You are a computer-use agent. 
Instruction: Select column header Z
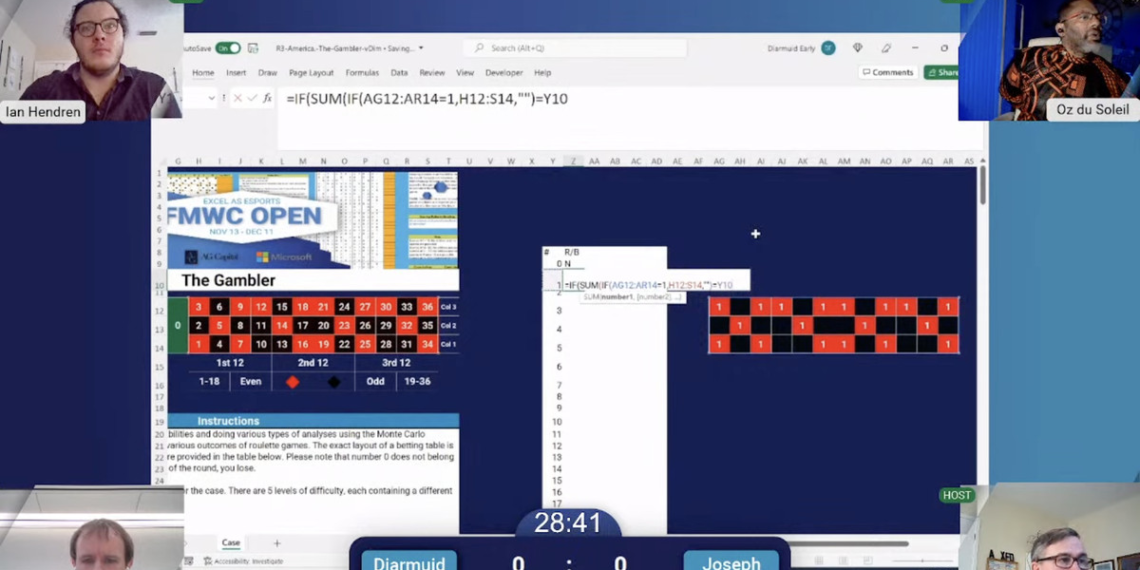(574, 161)
